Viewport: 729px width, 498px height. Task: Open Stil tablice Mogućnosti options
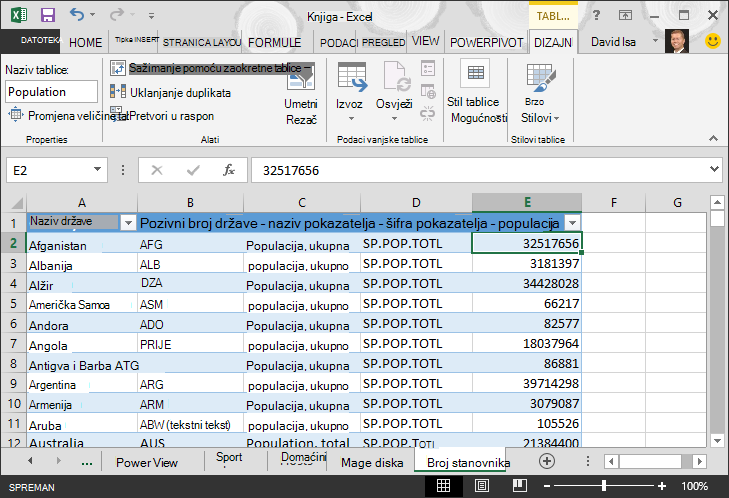476,93
